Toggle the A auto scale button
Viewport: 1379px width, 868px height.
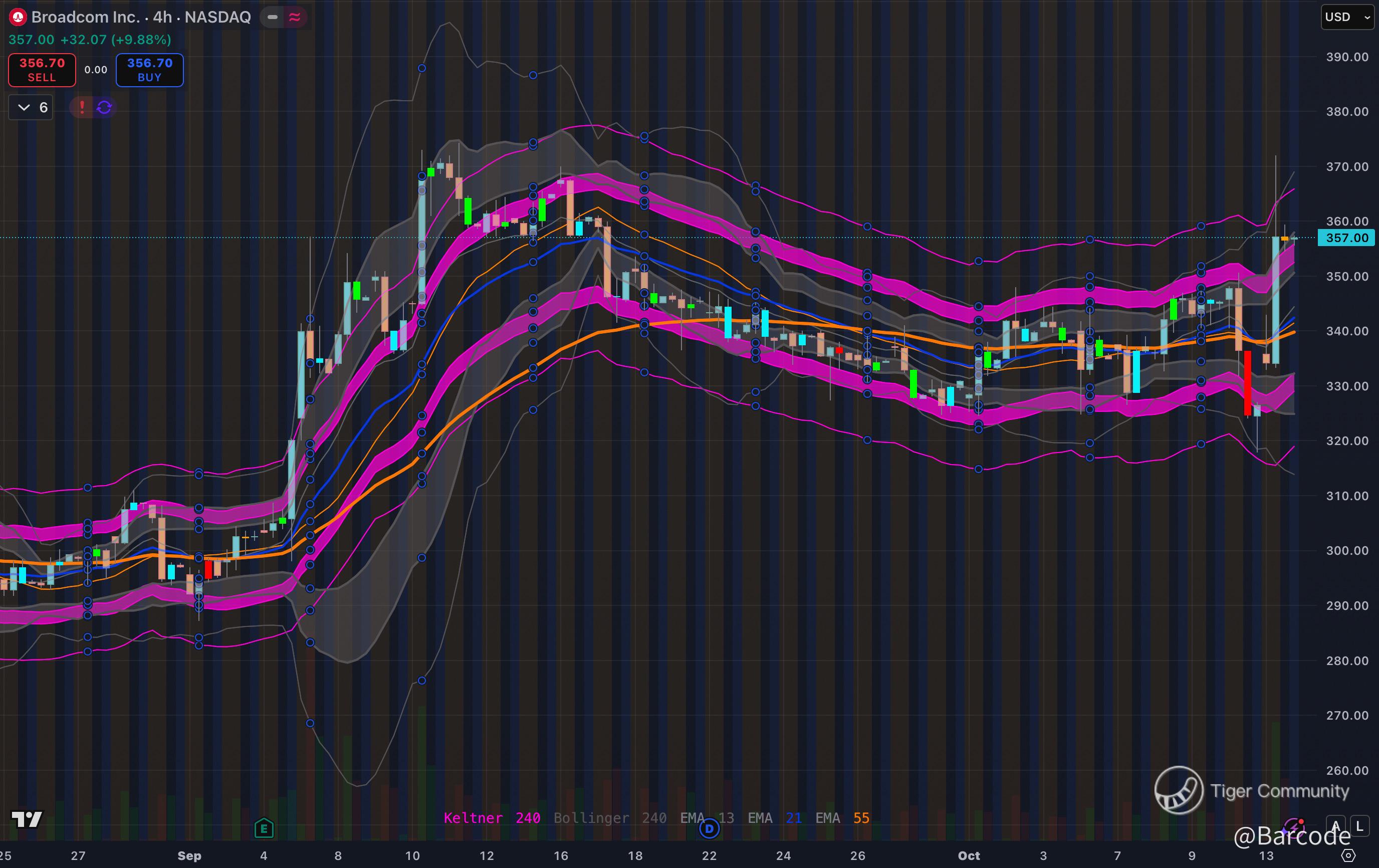[x=1336, y=826]
